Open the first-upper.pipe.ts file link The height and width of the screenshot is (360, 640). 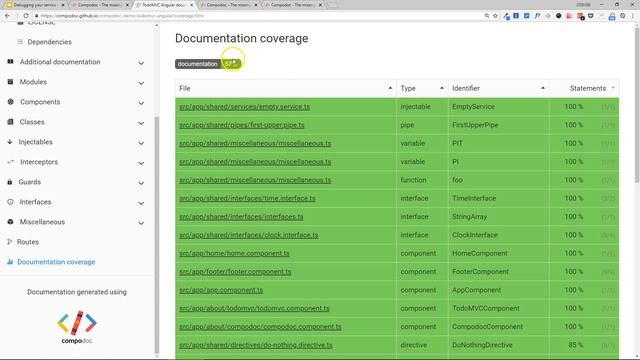click(x=242, y=125)
